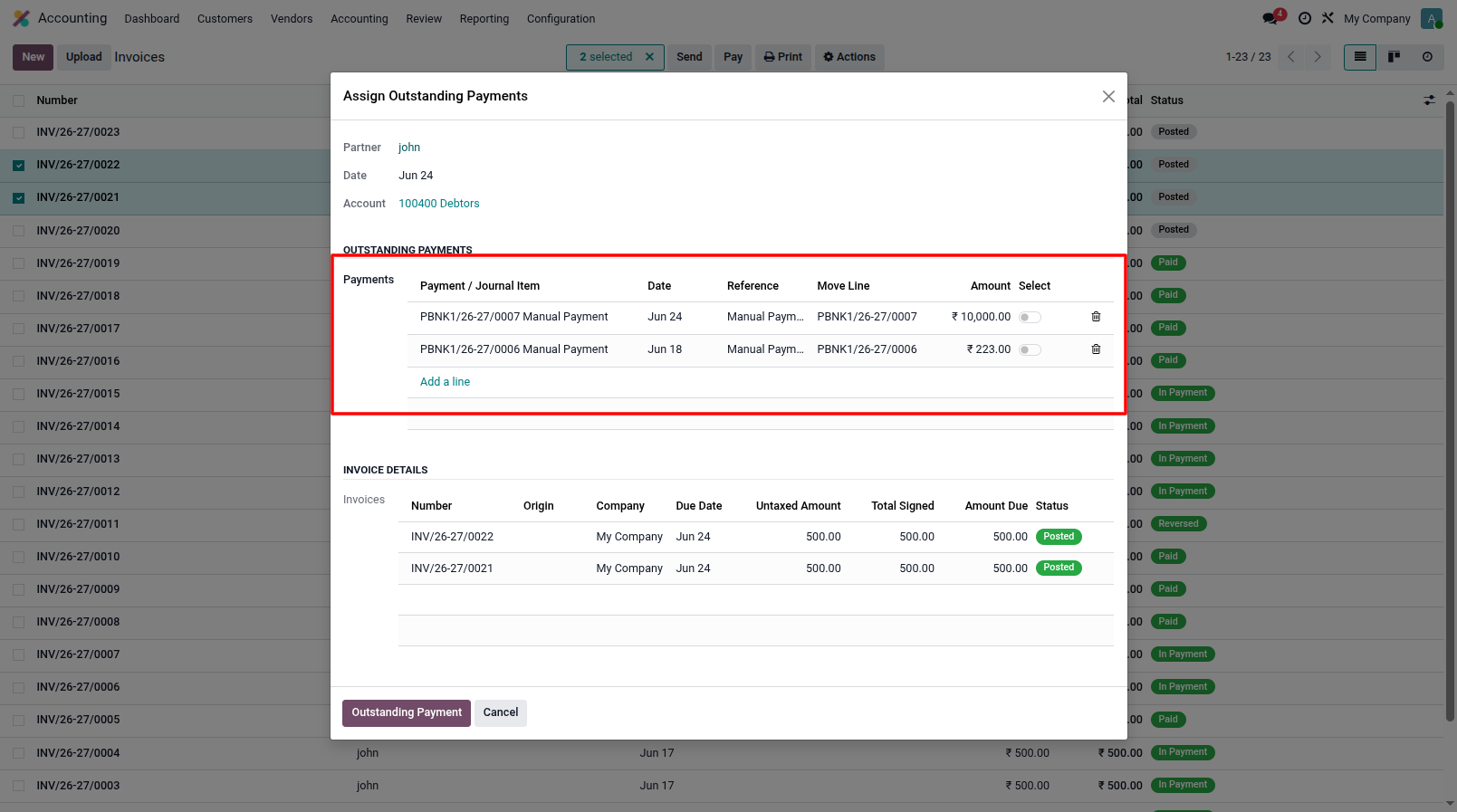This screenshot has width=1457, height=812.
Task: Click the Upload button
Action: point(84,57)
